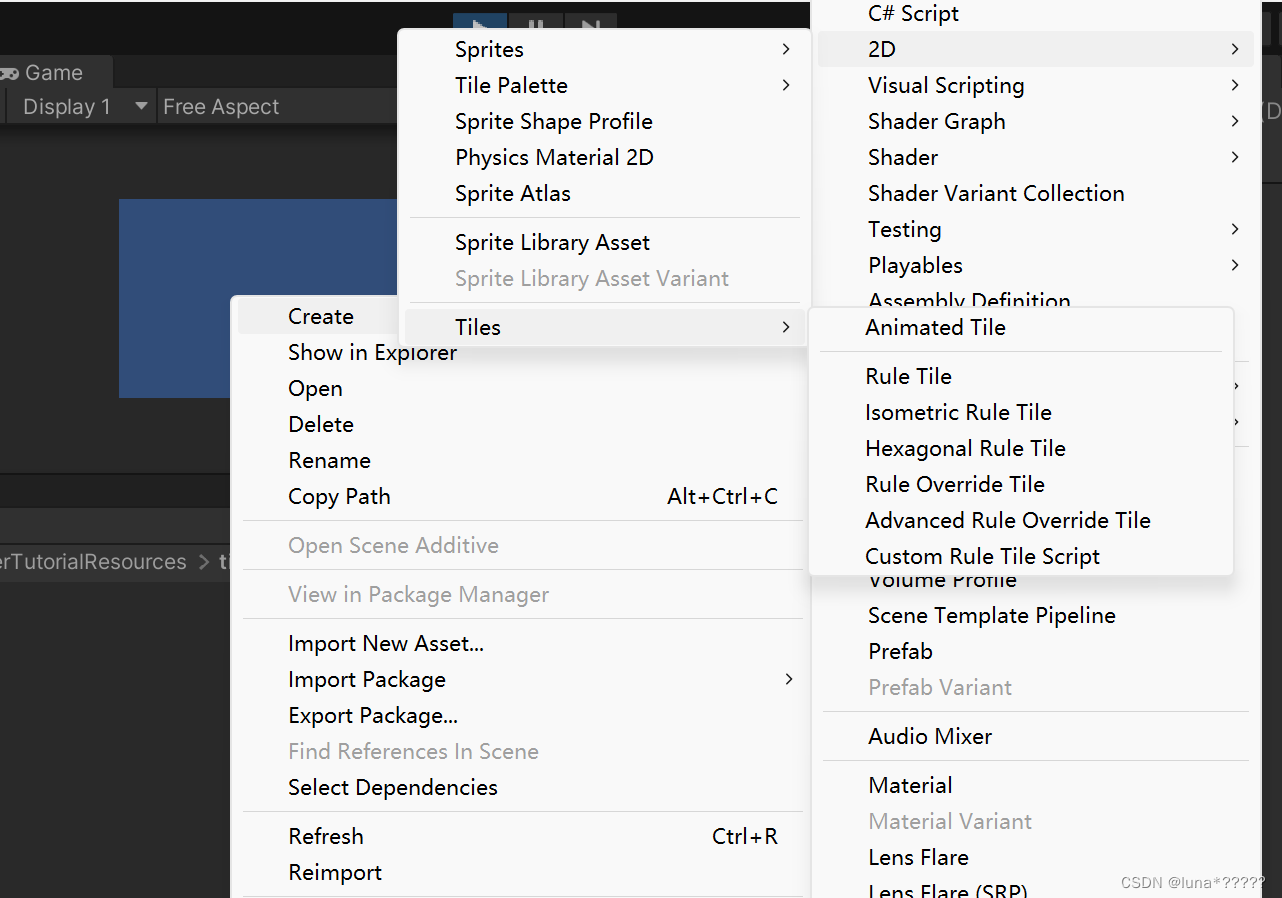1282x898 pixels.
Task: Select Reimport menu entry
Action: 521,873
